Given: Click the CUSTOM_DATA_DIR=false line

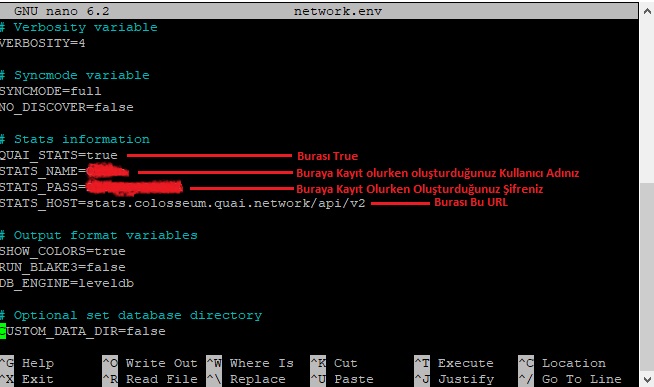Looking at the screenshot, I should 83,332.
